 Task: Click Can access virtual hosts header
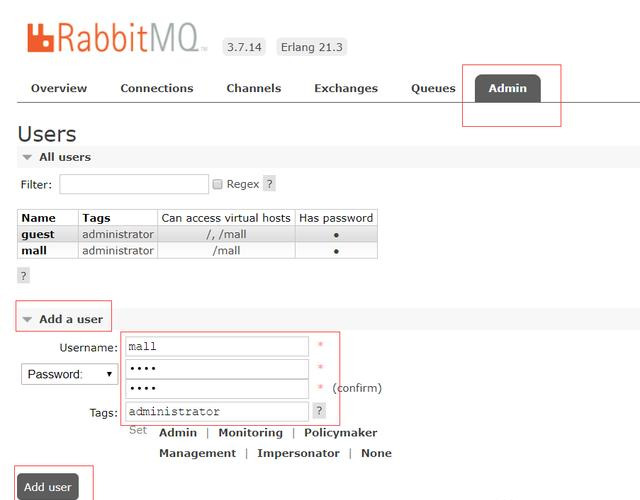point(226,218)
